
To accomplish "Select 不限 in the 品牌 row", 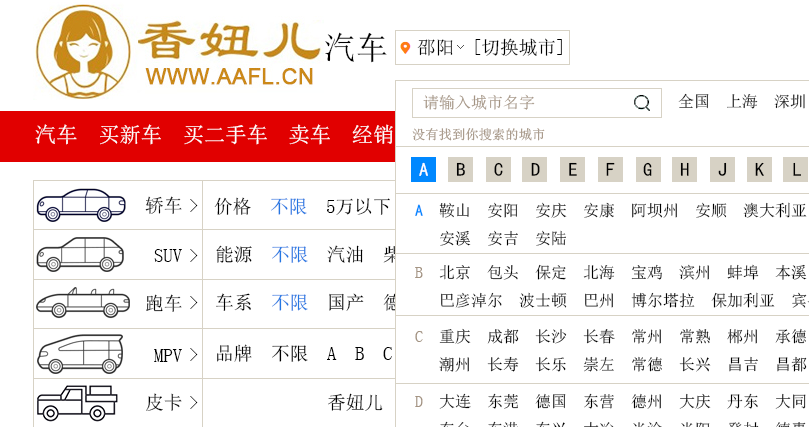I will coord(289,354).
